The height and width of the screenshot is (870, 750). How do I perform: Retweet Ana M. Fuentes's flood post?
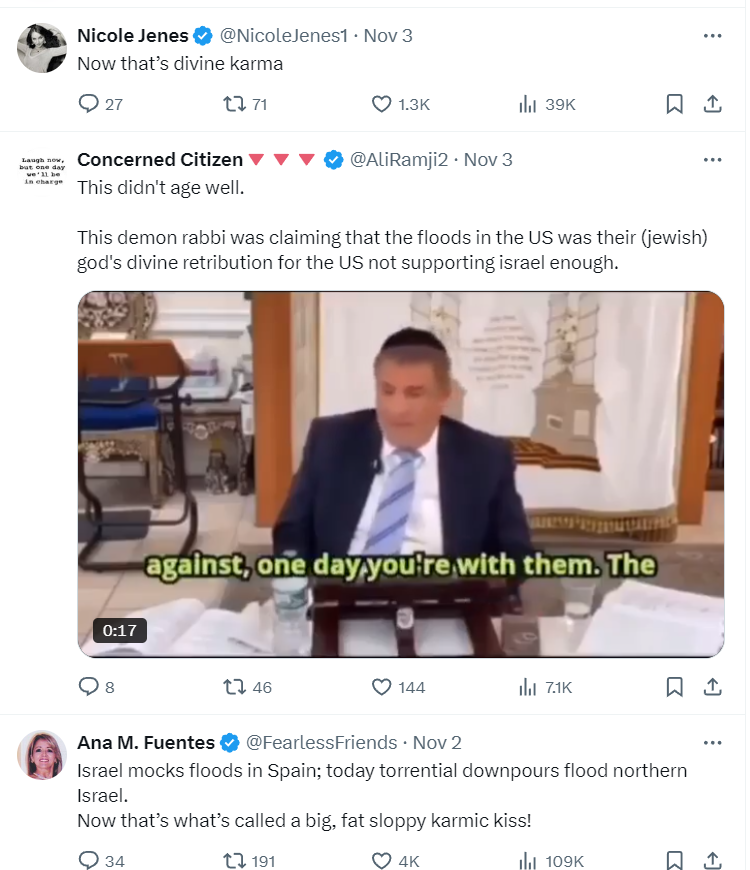(233, 861)
